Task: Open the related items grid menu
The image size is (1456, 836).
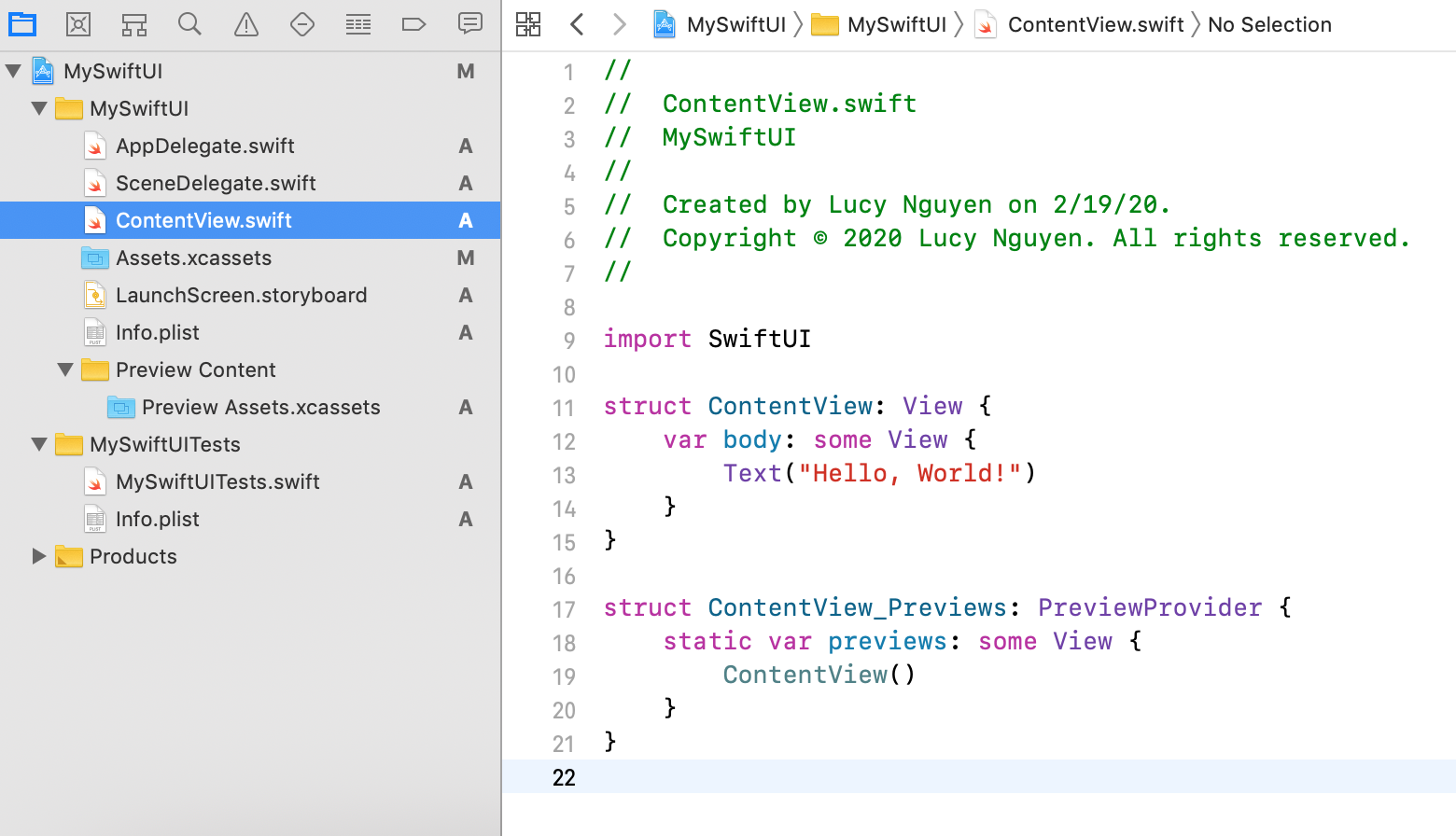Action: pyautogui.click(x=528, y=24)
